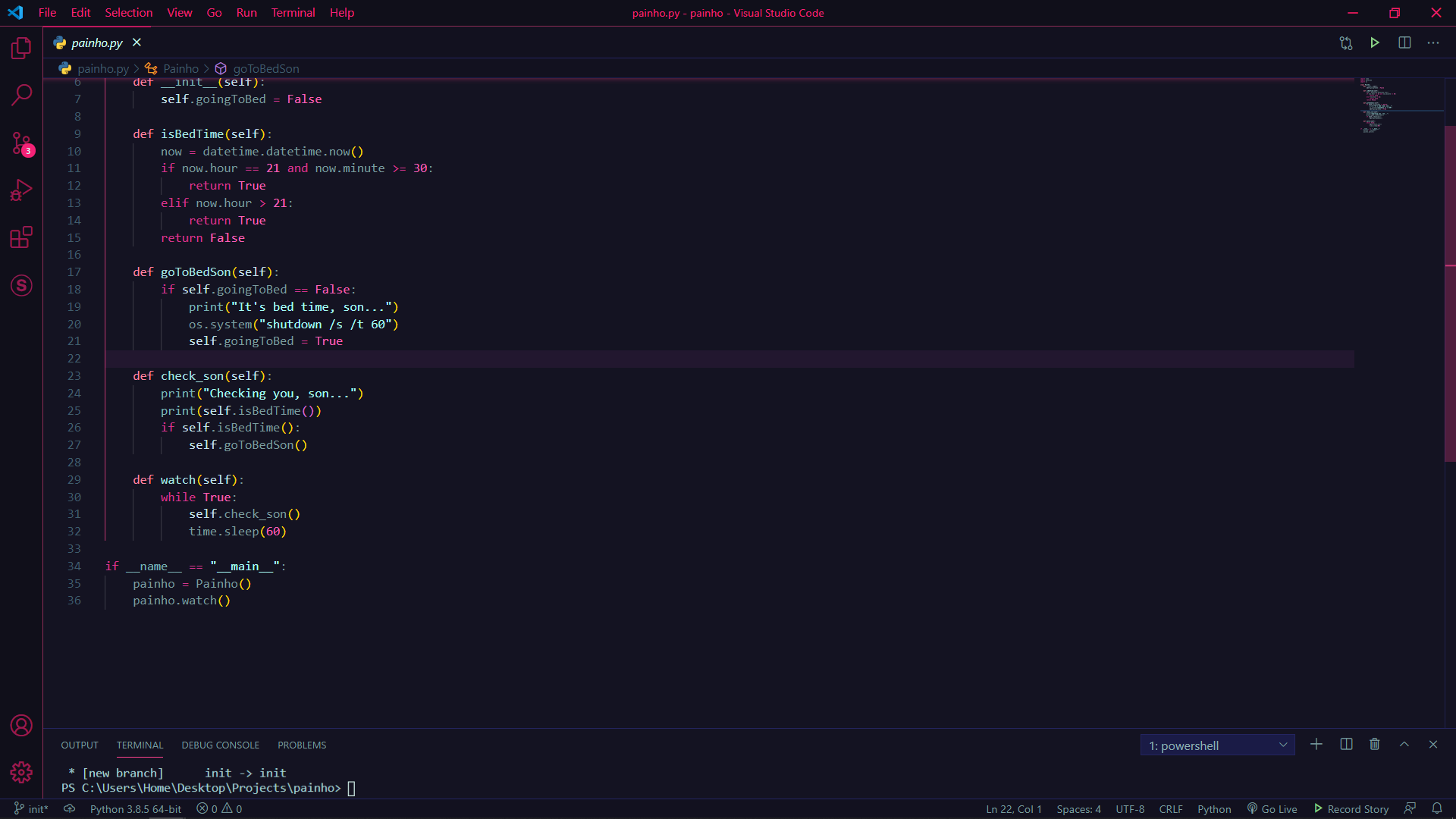This screenshot has width=1456, height=819.
Task: Open the Manage settings gear
Action: [20, 772]
